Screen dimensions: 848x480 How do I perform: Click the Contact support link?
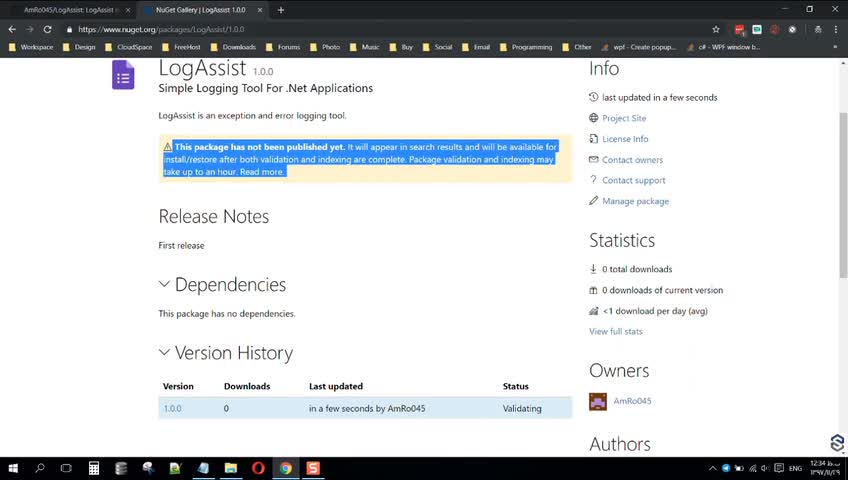tap(634, 181)
